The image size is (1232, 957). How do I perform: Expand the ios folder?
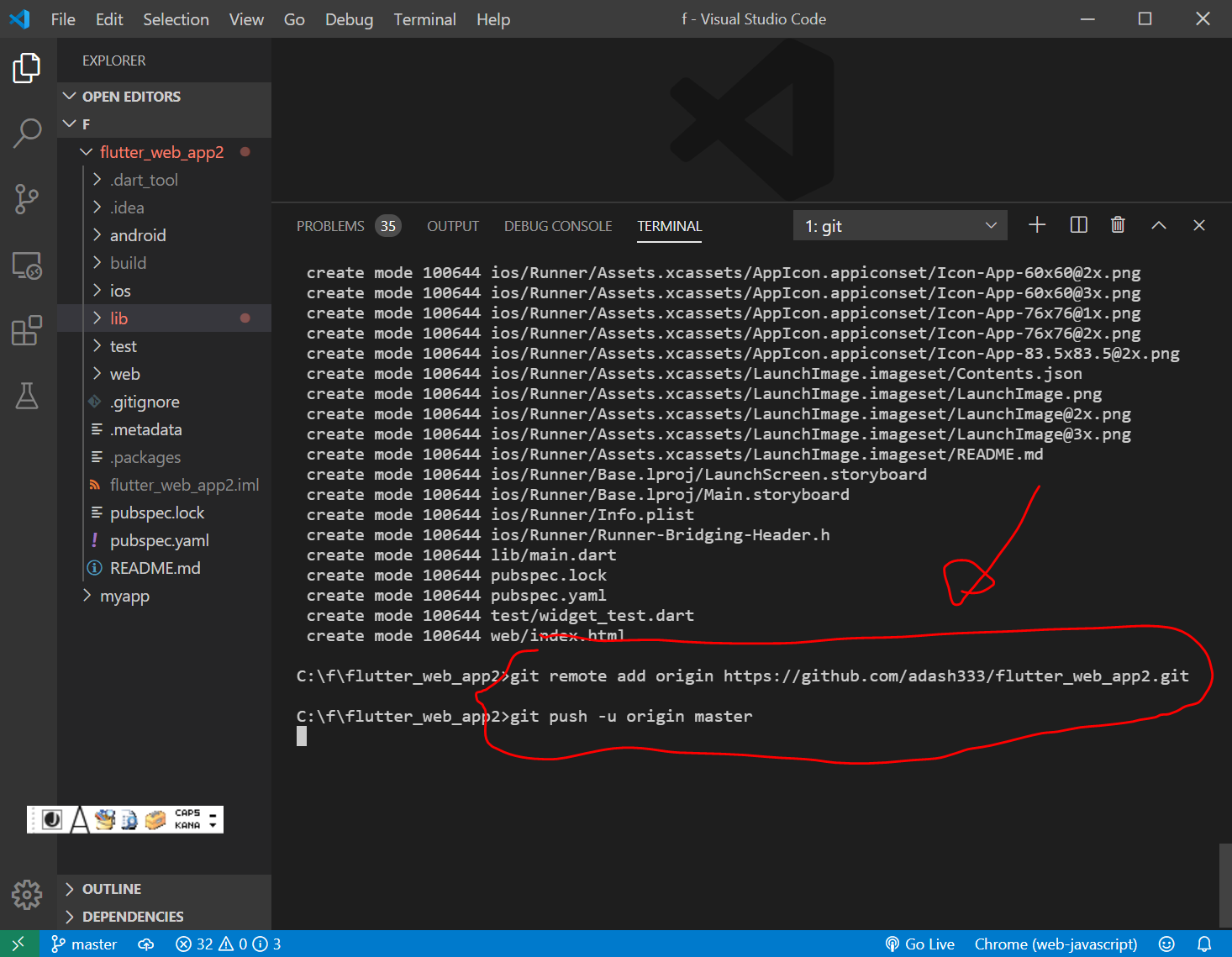(164, 291)
